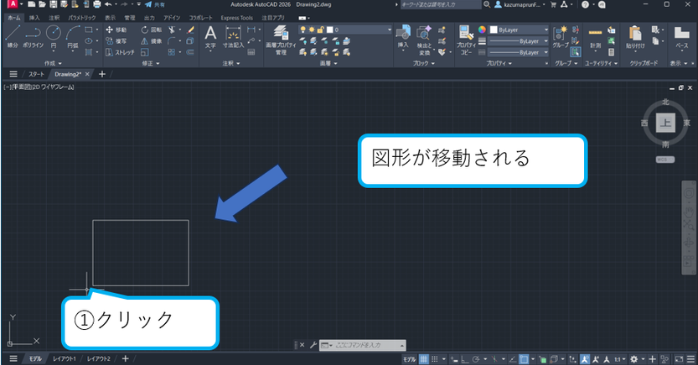Open the Express Tools ribbon tab
Screen dimensions: 698x365
tap(236, 18)
